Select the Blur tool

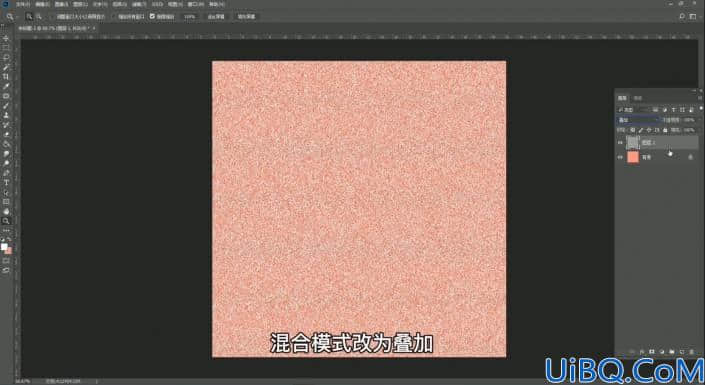pyautogui.click(x=6, y=154)
